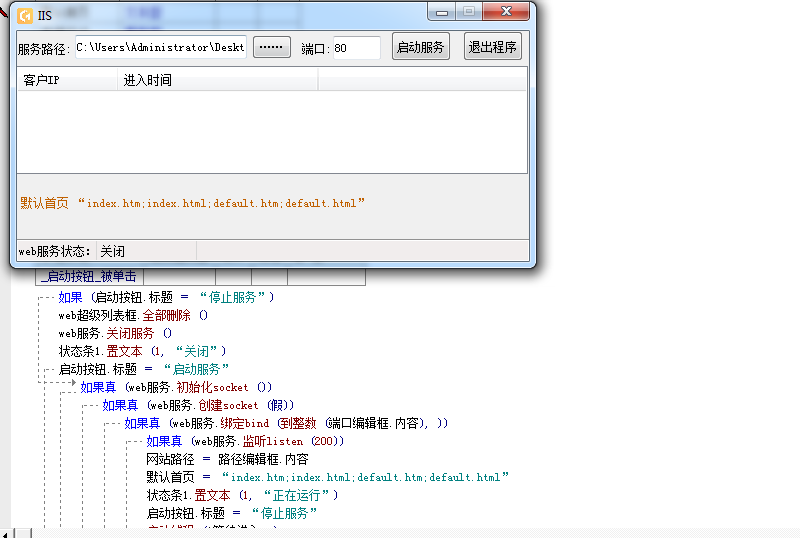
Task: Click code line 网站路径 = 路径编辑框.内容
Action: pos(228,459)
